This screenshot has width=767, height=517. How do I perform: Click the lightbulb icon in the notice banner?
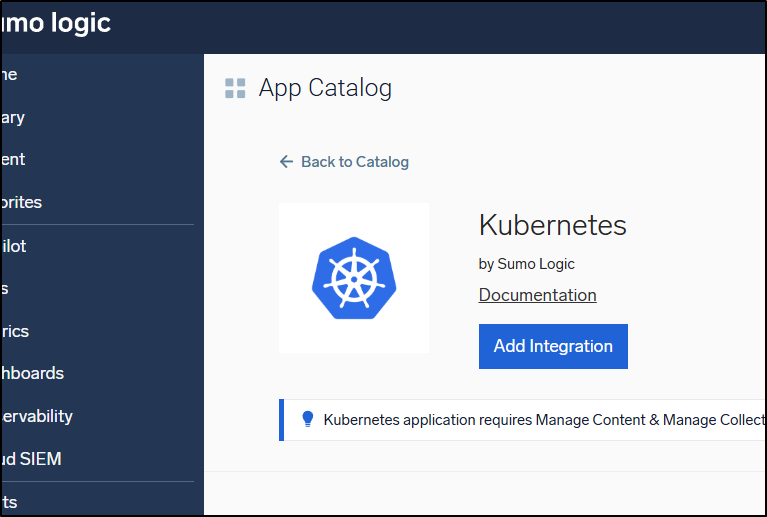click(308, 419)
